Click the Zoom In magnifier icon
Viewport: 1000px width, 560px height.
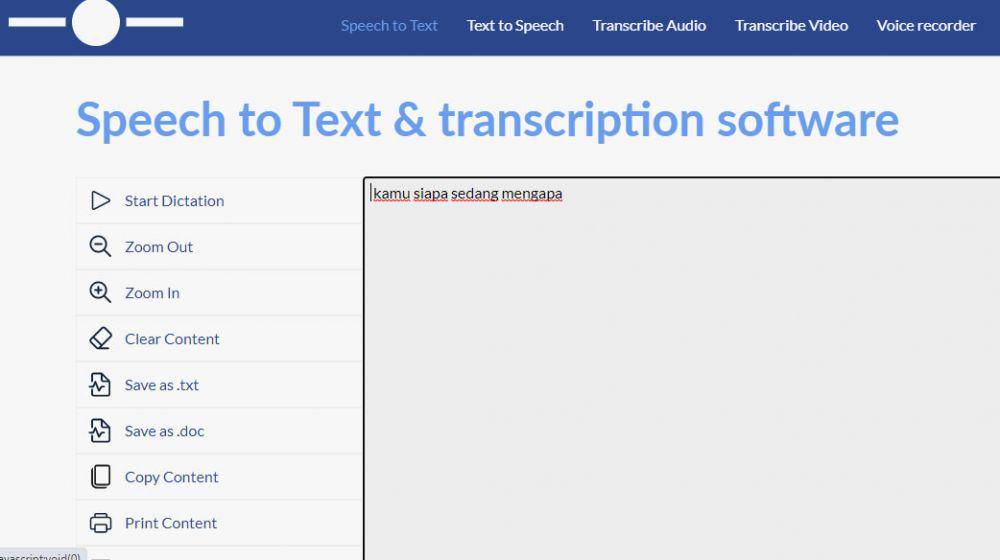[x=100, y=293]
